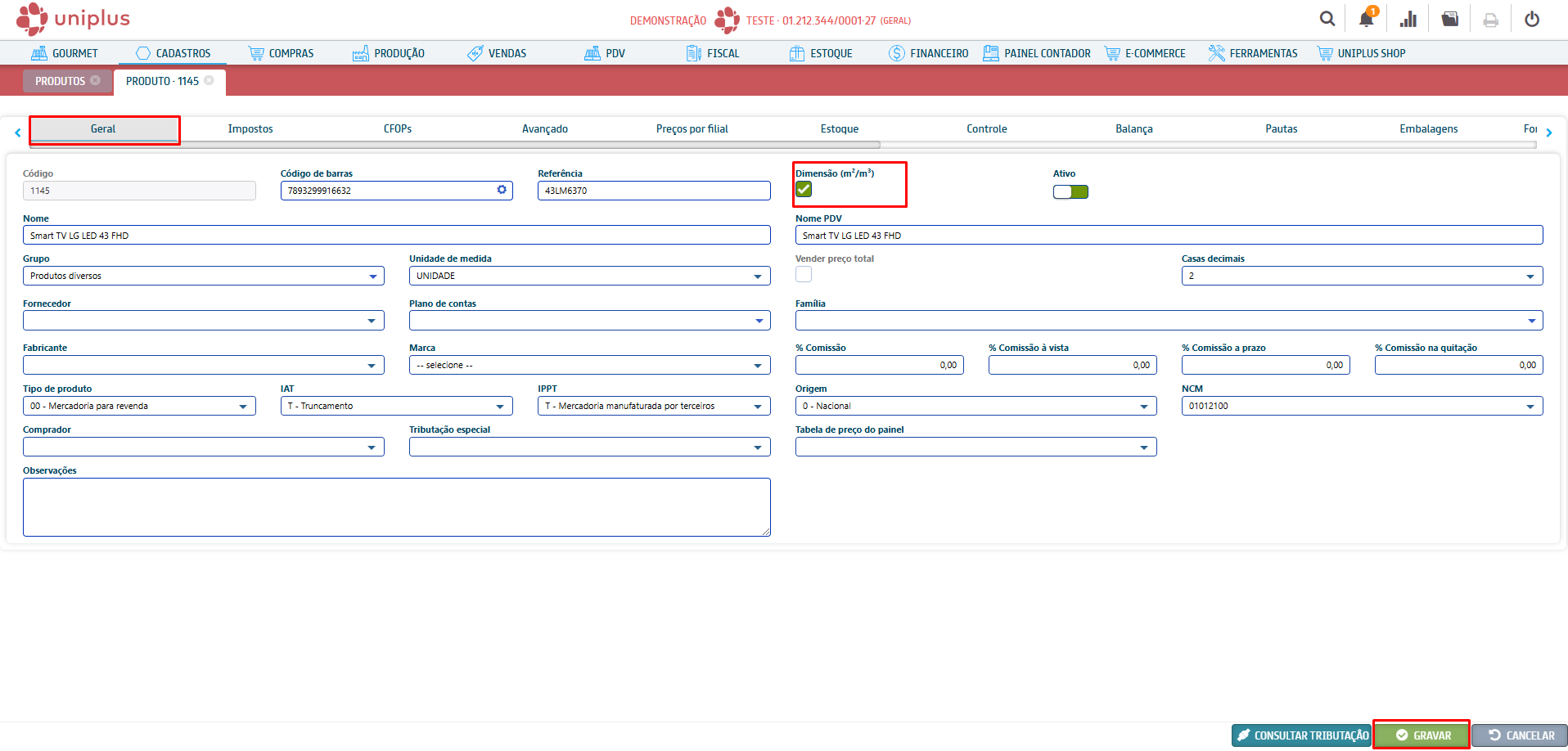This screenshot has height=751, width=1568.
Task: Open the Marca dropdown
Action: [590, 365]
